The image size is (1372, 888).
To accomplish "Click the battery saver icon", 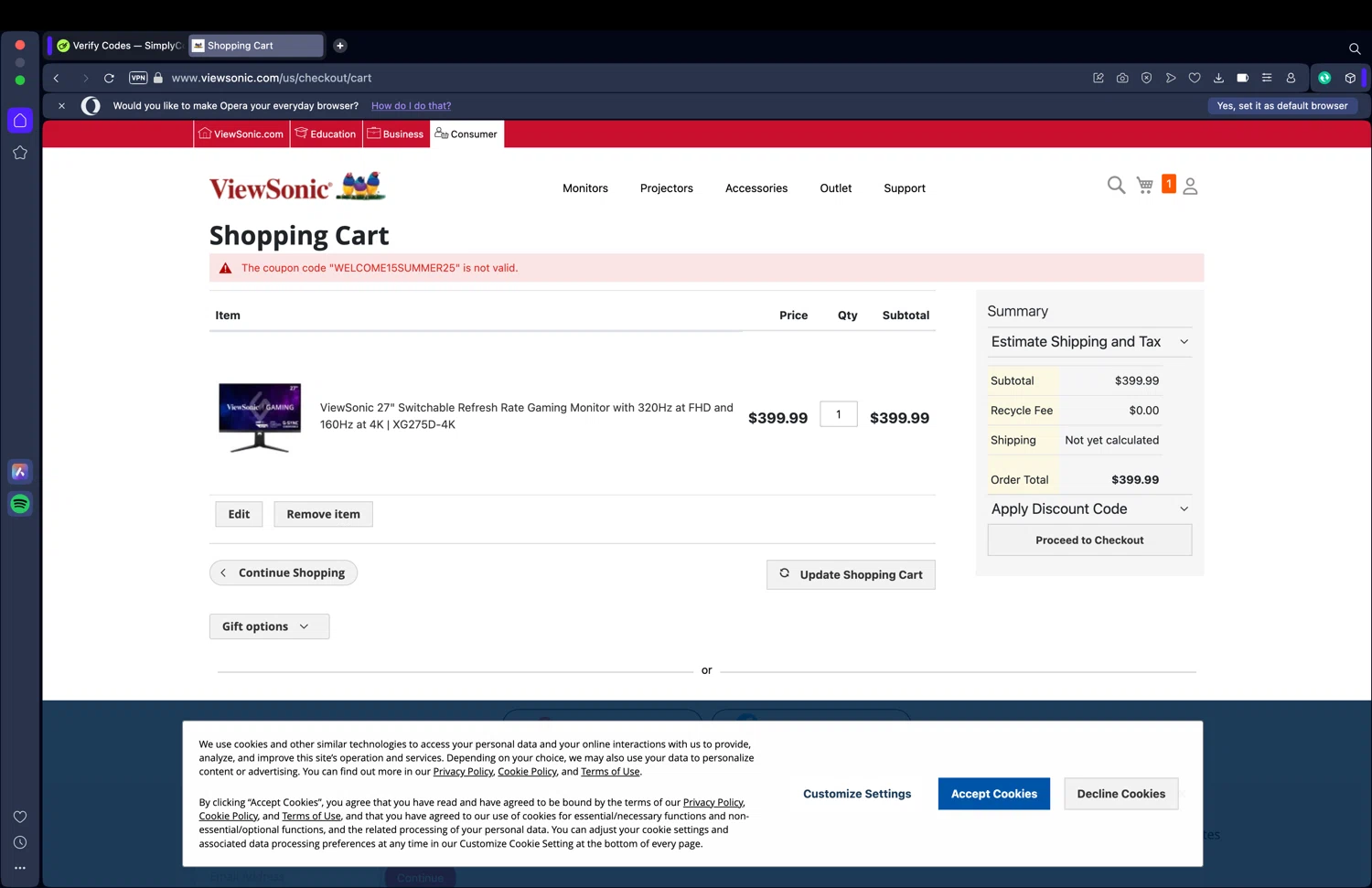I will (1242, 78).
